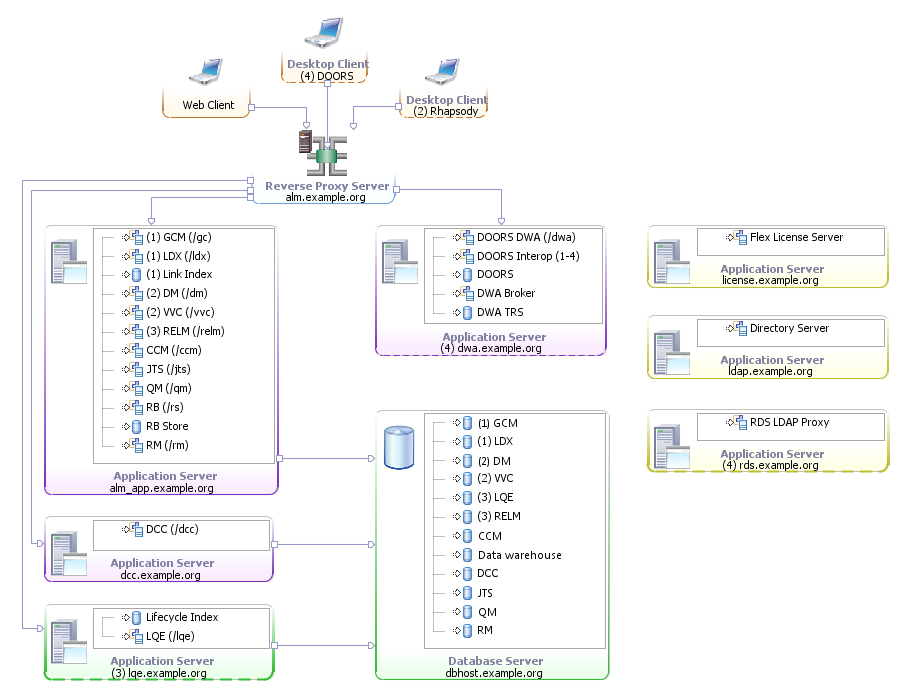Image resolution: width=900 pixels, height=691 pixels.
Task: Click the rds.example.org server icon
Action: click(672, 447)
